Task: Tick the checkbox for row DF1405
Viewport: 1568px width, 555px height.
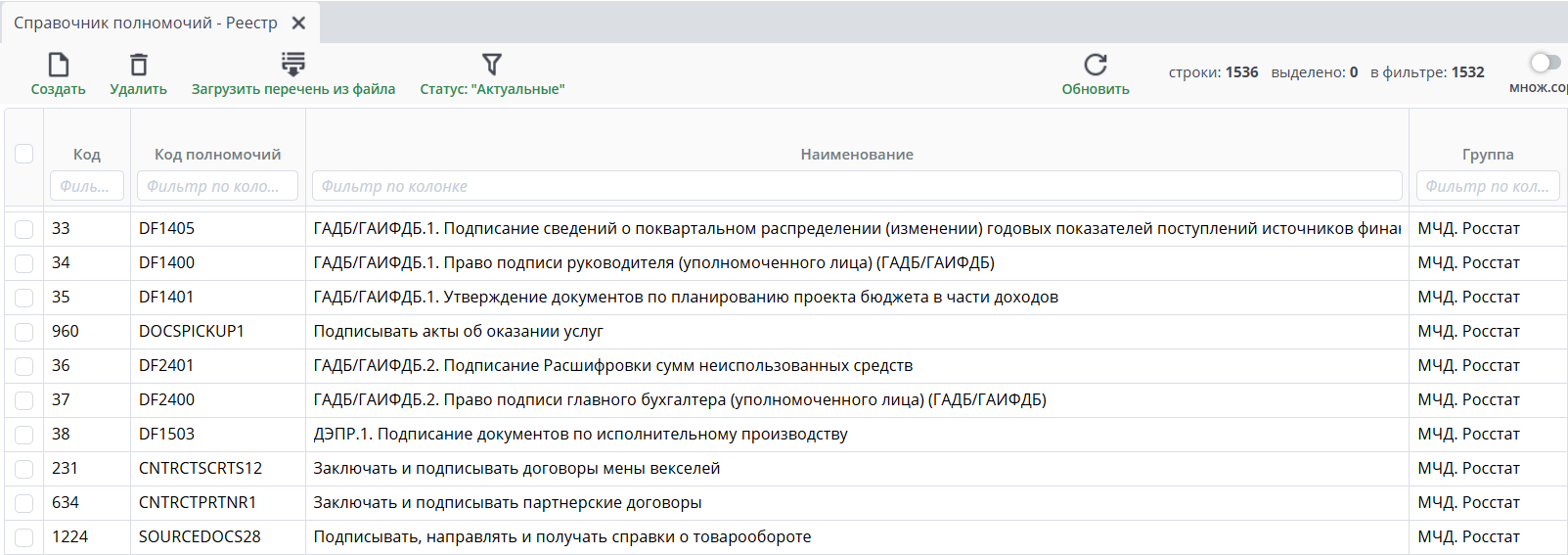Action: pos(24,229)
